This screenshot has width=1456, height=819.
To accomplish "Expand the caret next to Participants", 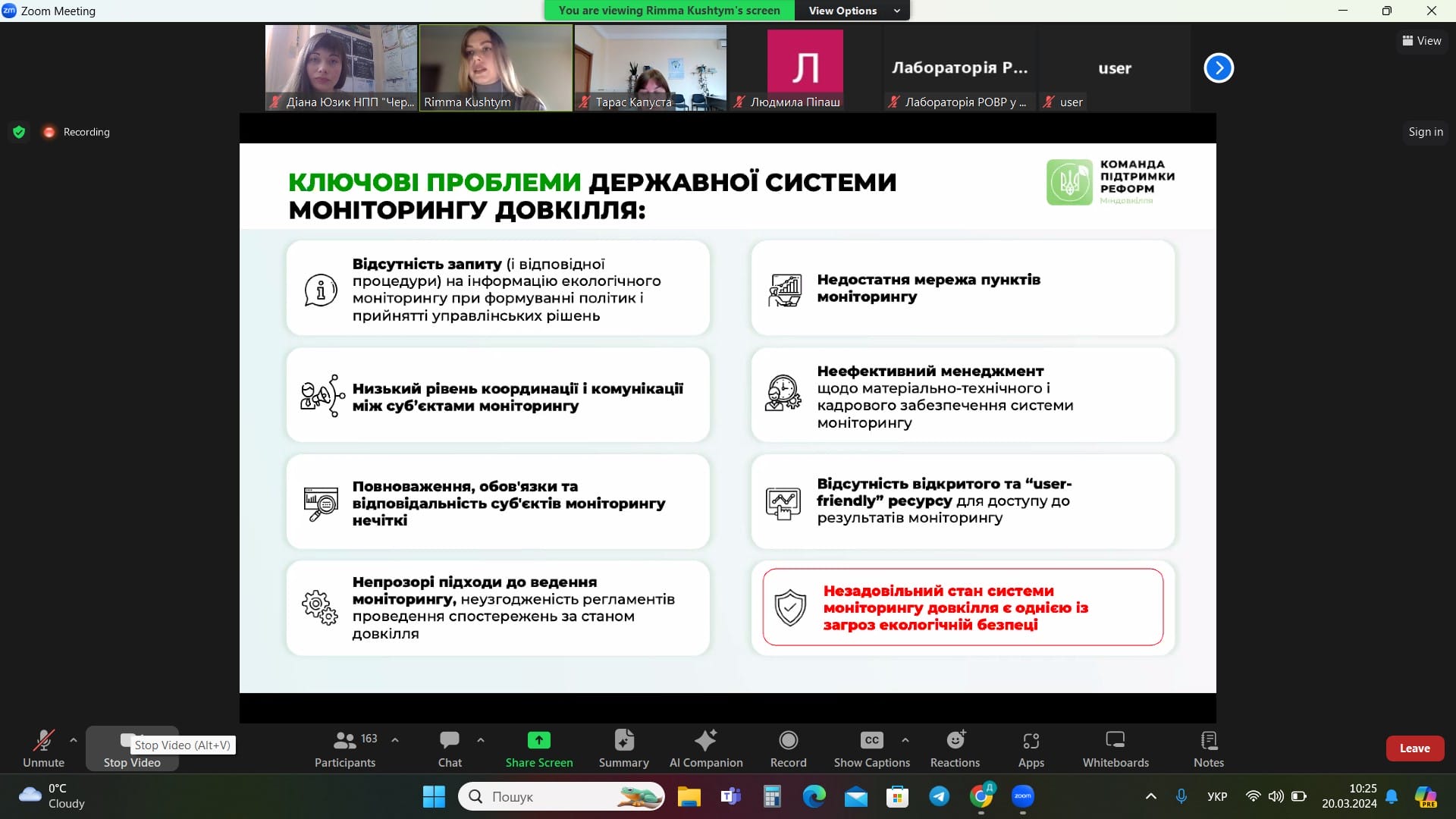I will [x=395, y=740].
